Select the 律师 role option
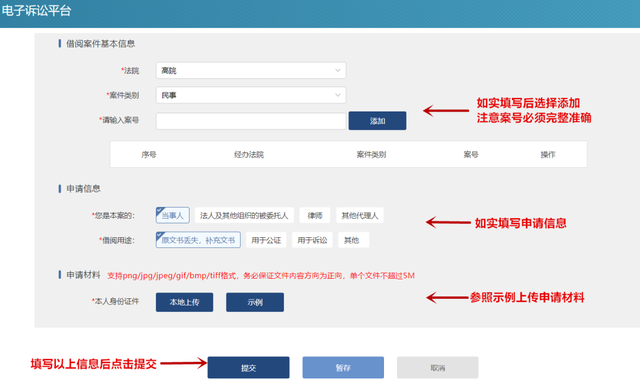The height and width of the screenshot is (392, 640). coord(315,215)
